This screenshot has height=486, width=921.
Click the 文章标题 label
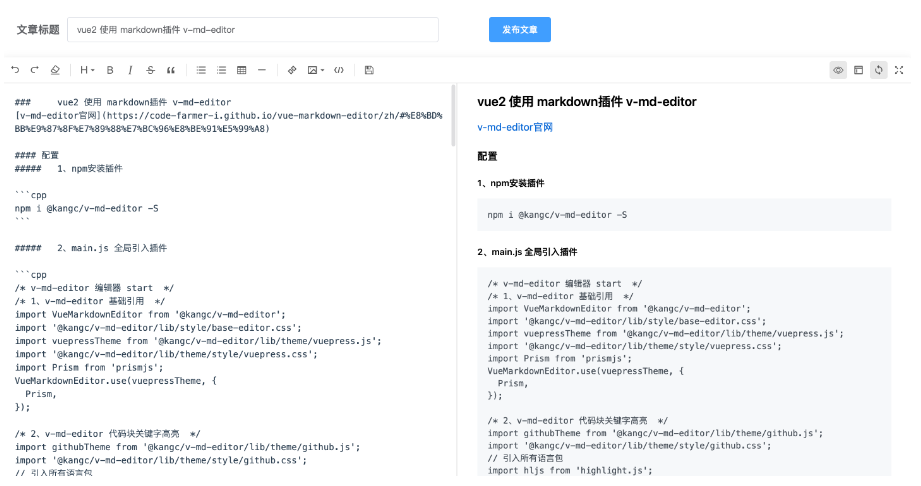click(38, 29)
